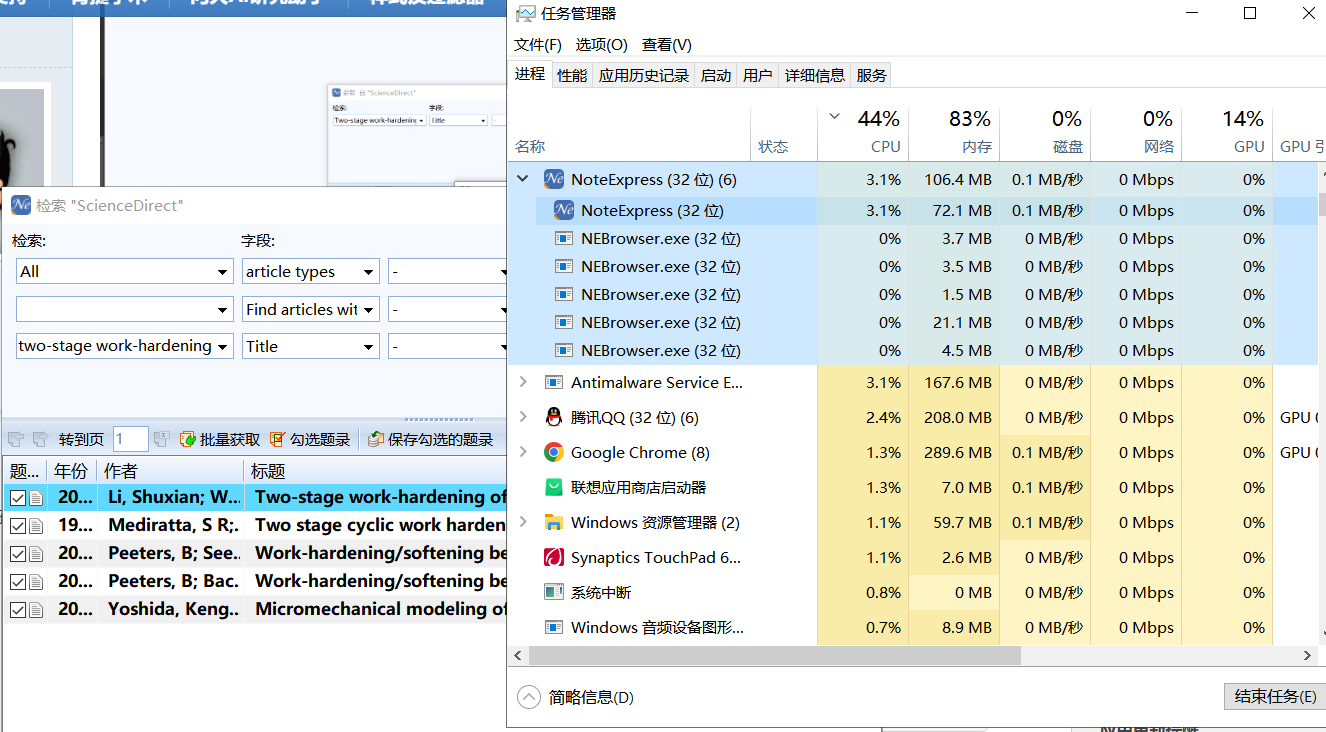1326x732 pixels.
Task: Switch to the 性能 tab
Action: (572, 75)
